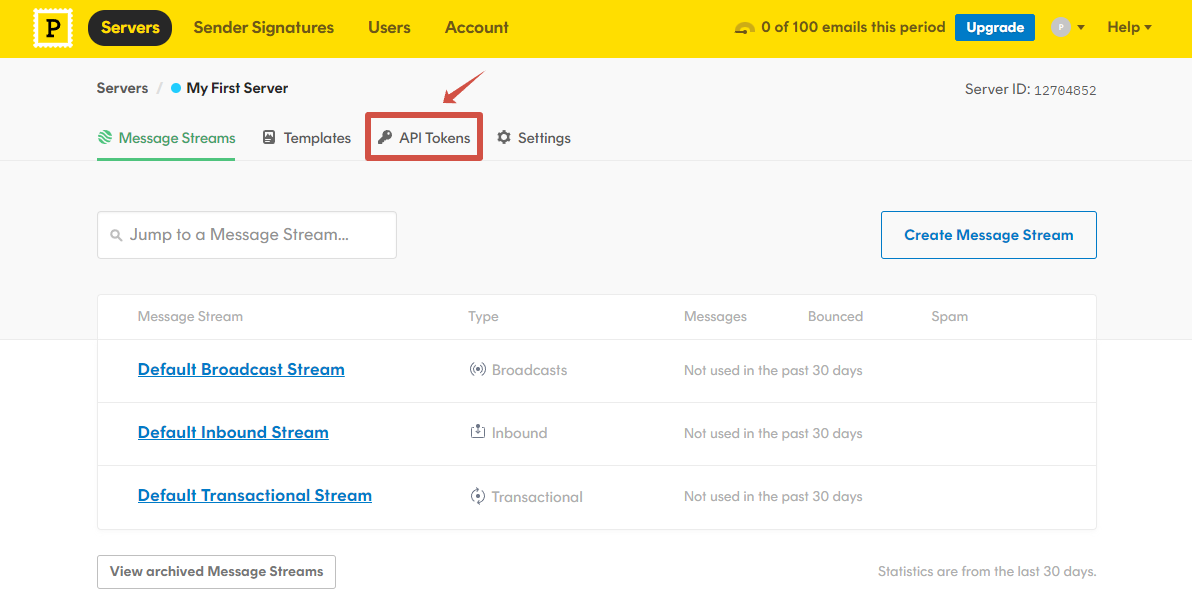Open the Servers section

coord(130,28)
